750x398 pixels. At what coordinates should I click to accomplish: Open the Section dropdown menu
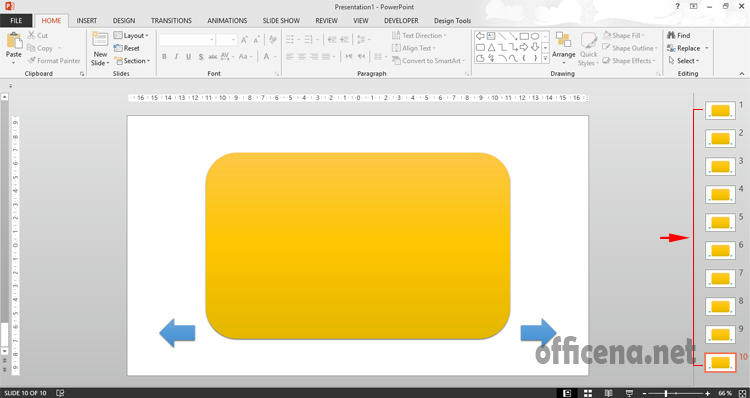tap(132, 61)
